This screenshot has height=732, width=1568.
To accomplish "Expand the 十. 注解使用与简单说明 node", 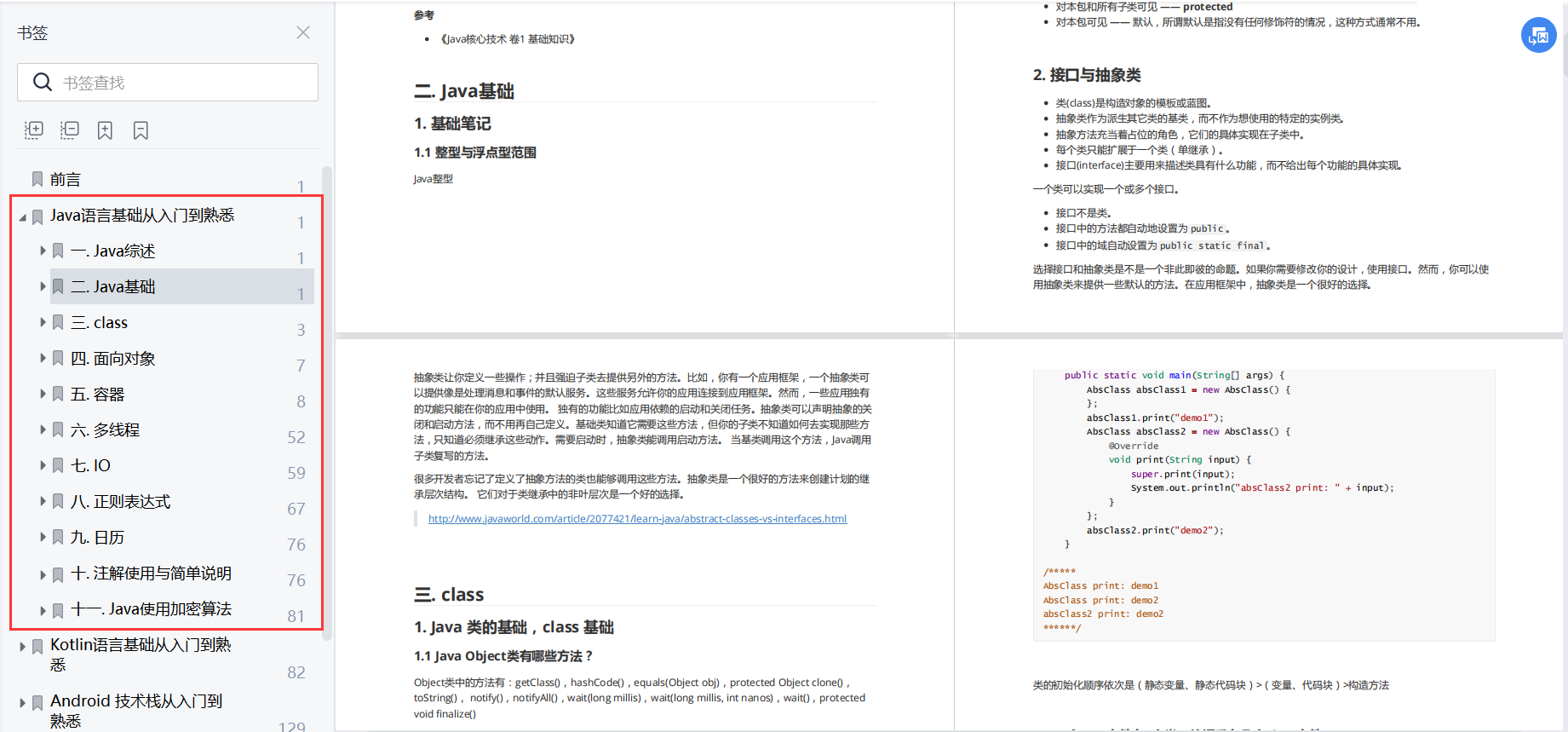I will [x=43, y=575].
